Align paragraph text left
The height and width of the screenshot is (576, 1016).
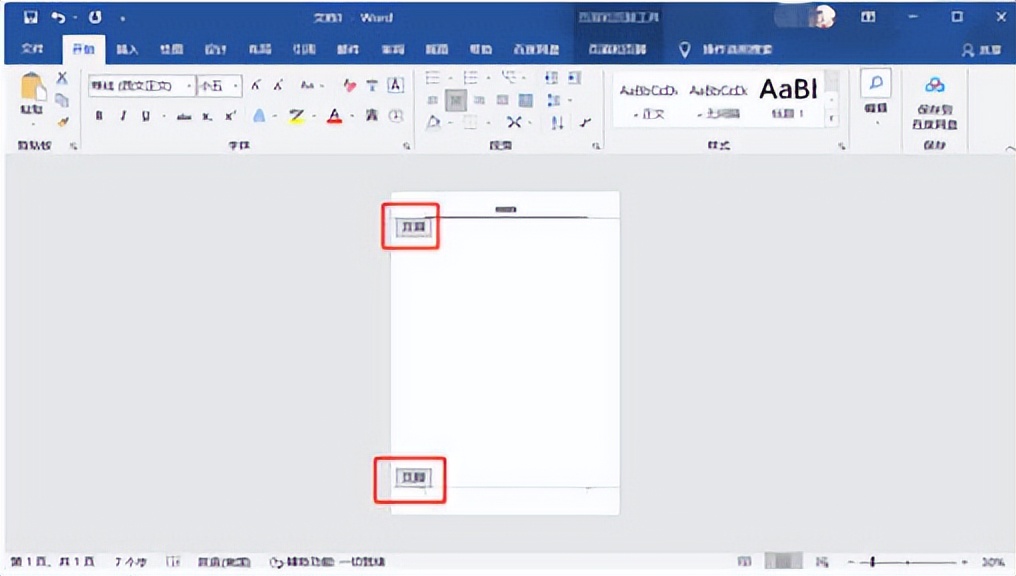[433, 100]
